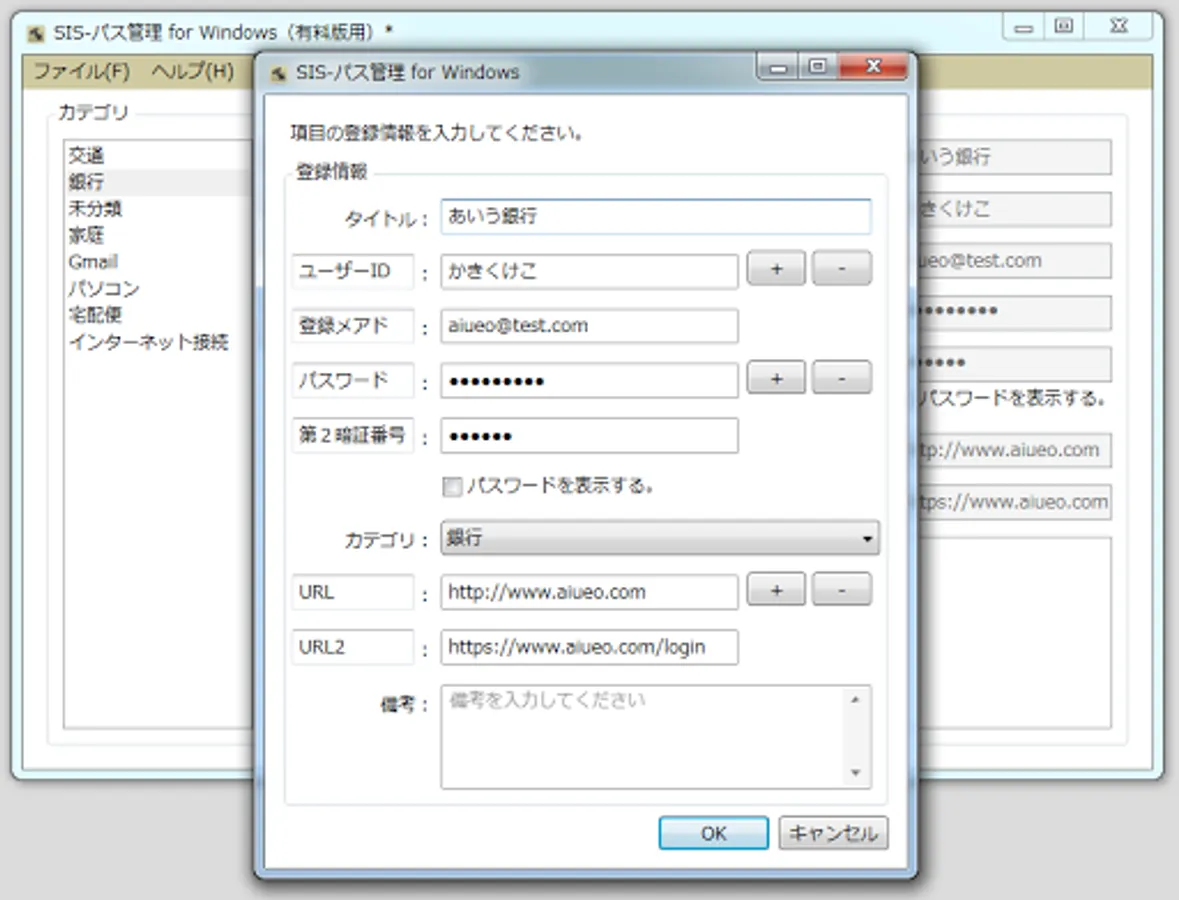Edit the 登録メアド label box
This screenshot has height=900, width=1179.
click(x=353, y=326)
